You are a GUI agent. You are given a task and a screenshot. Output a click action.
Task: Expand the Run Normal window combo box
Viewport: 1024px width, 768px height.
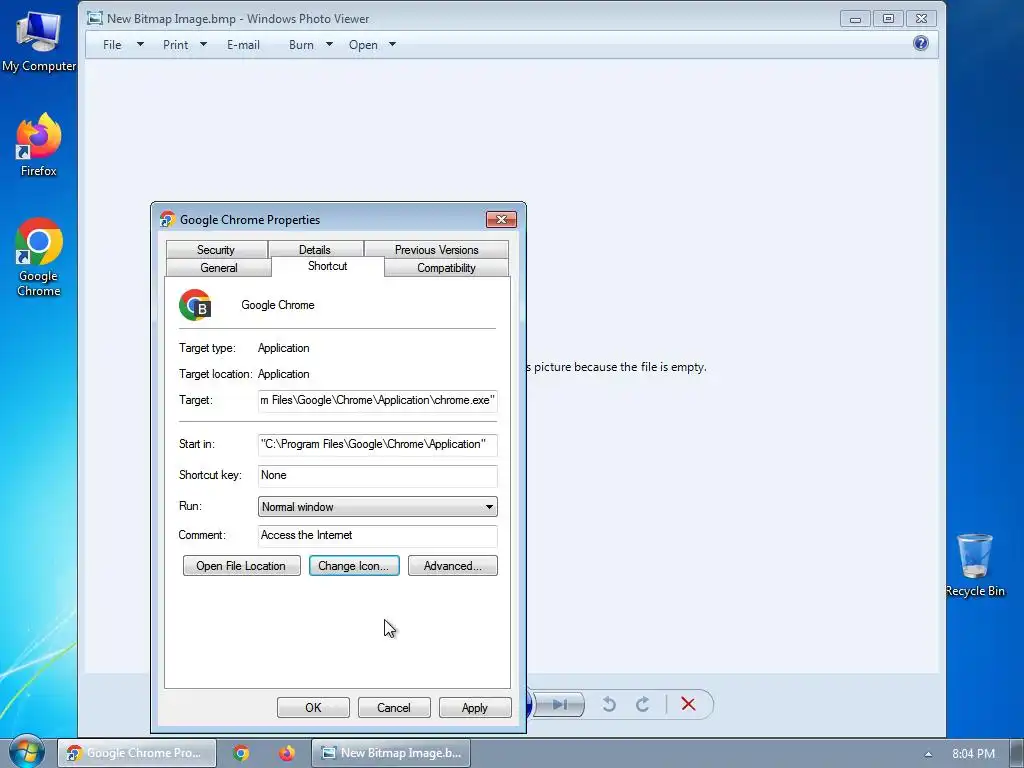377,507
